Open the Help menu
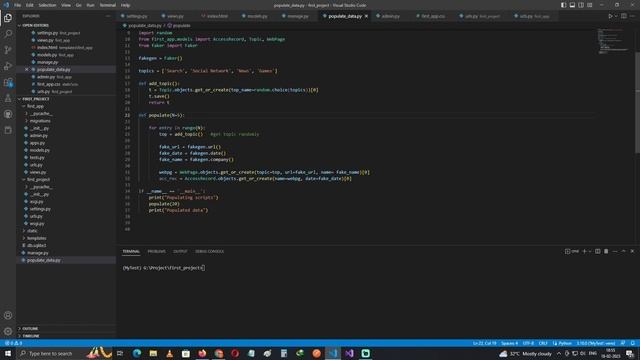640x360 pixels. [125, 5]
